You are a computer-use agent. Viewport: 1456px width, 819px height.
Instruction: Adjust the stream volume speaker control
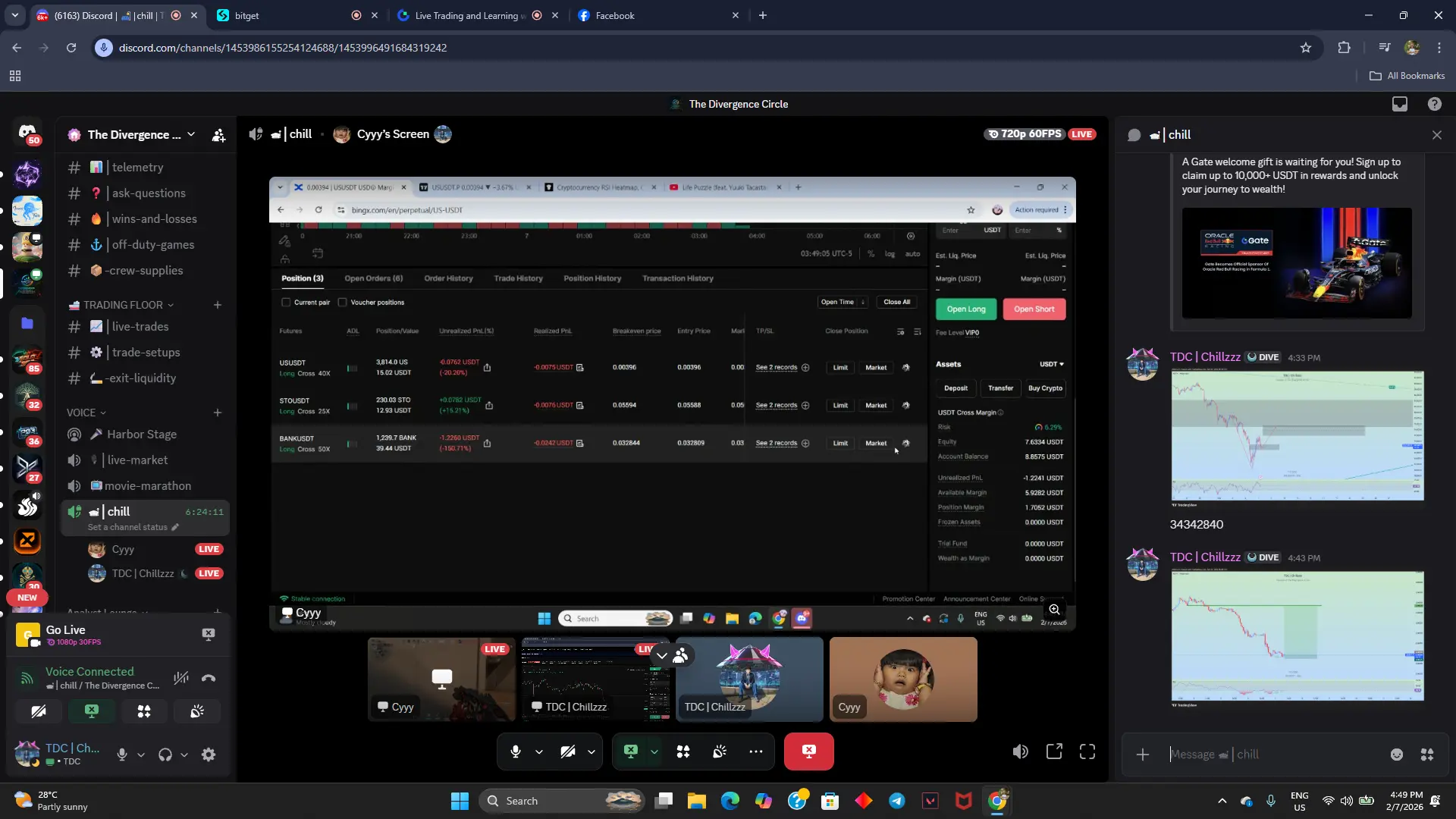tap(1020, 752)
